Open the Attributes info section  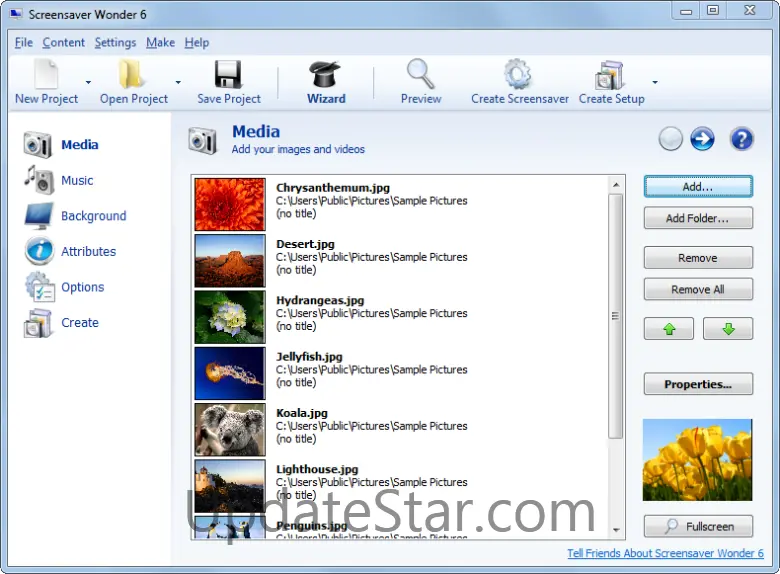[x=88, y=252]
